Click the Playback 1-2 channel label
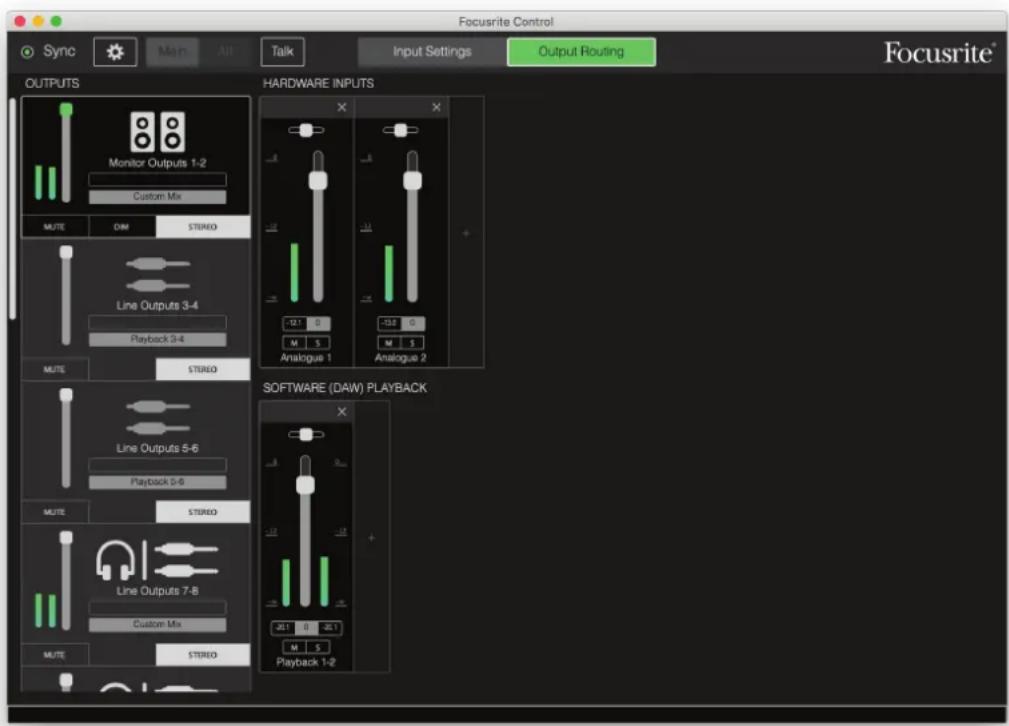Image resolution: width=1009 pixels, height=726 pixels. (306, 662)
